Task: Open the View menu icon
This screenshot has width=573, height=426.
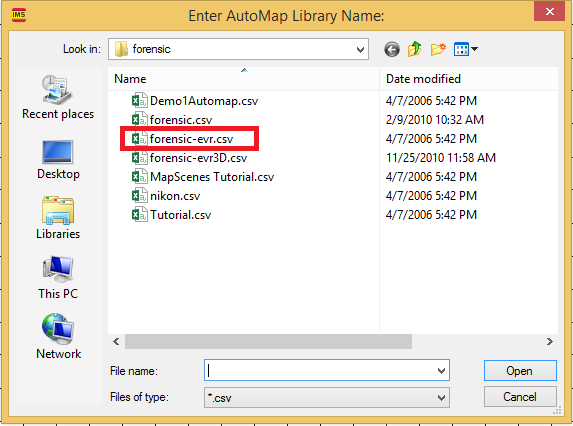Action: point(466,49)
